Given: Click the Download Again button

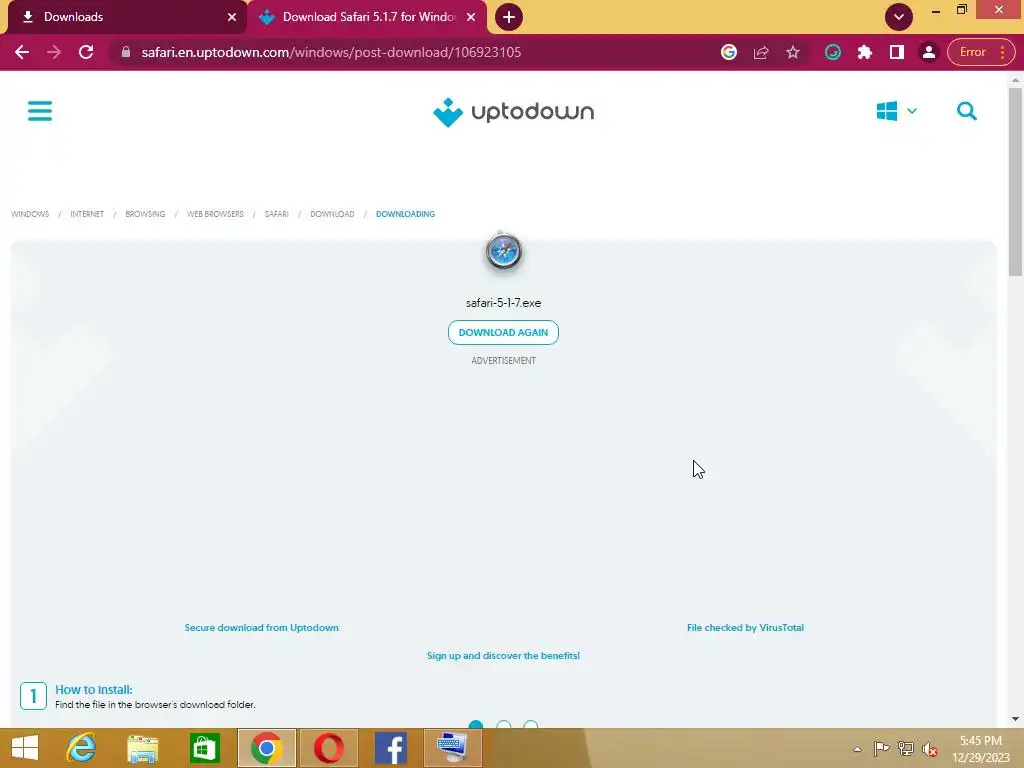Looking at the screenshot, I should (x=503, y=332).
